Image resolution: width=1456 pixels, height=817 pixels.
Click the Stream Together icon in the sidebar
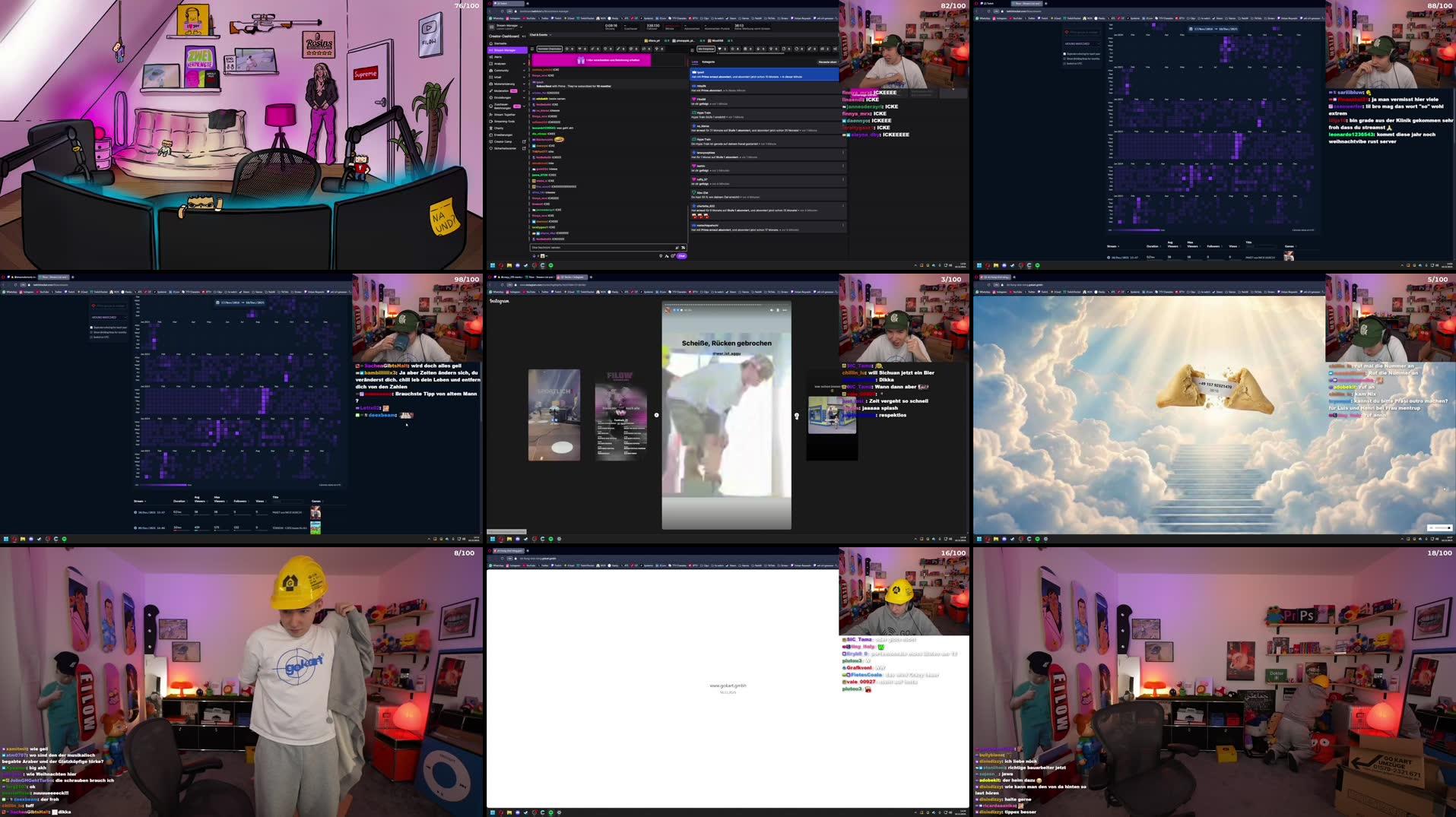pos(492,115)
